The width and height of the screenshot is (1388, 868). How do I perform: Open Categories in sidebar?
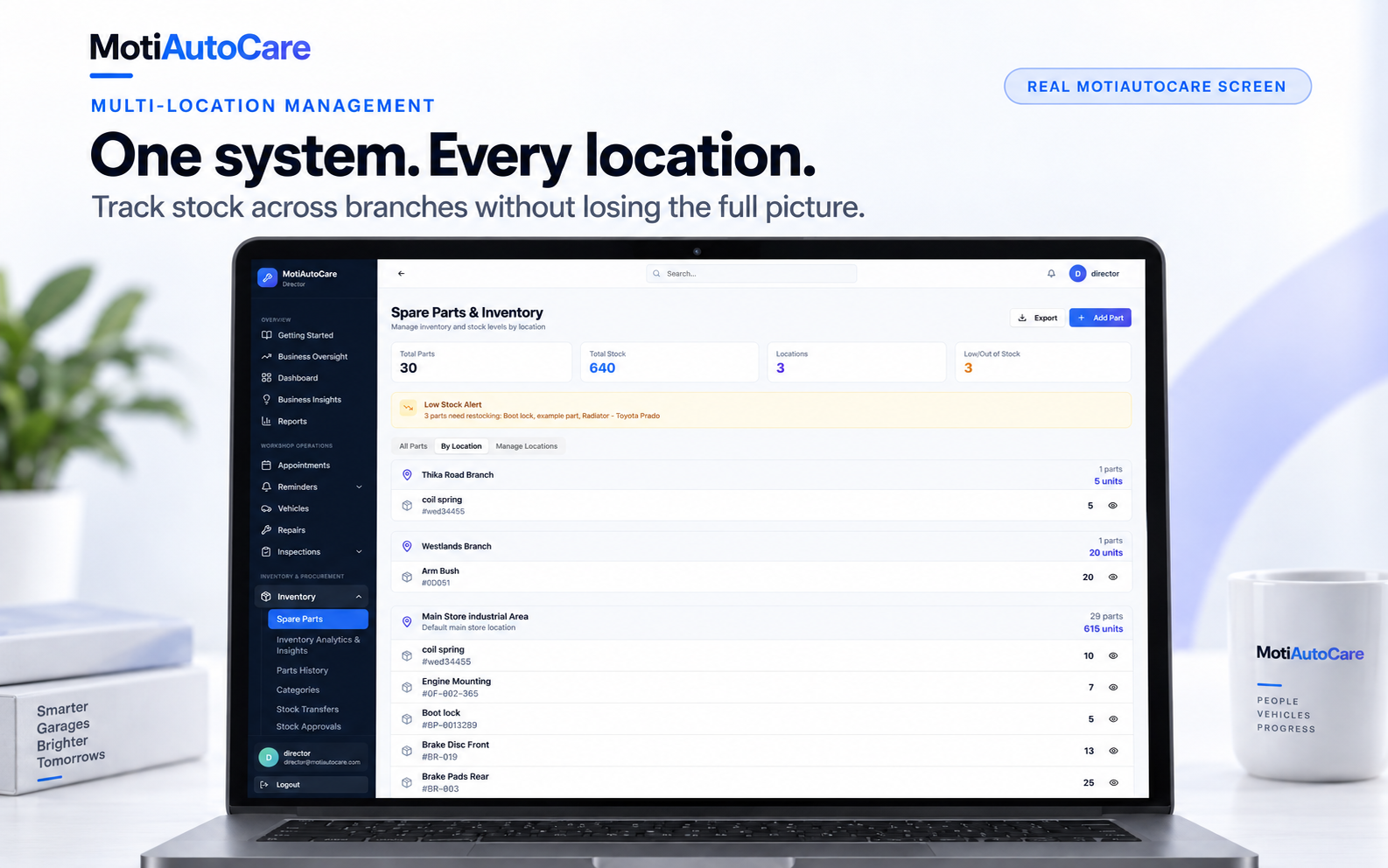[298, 689]
